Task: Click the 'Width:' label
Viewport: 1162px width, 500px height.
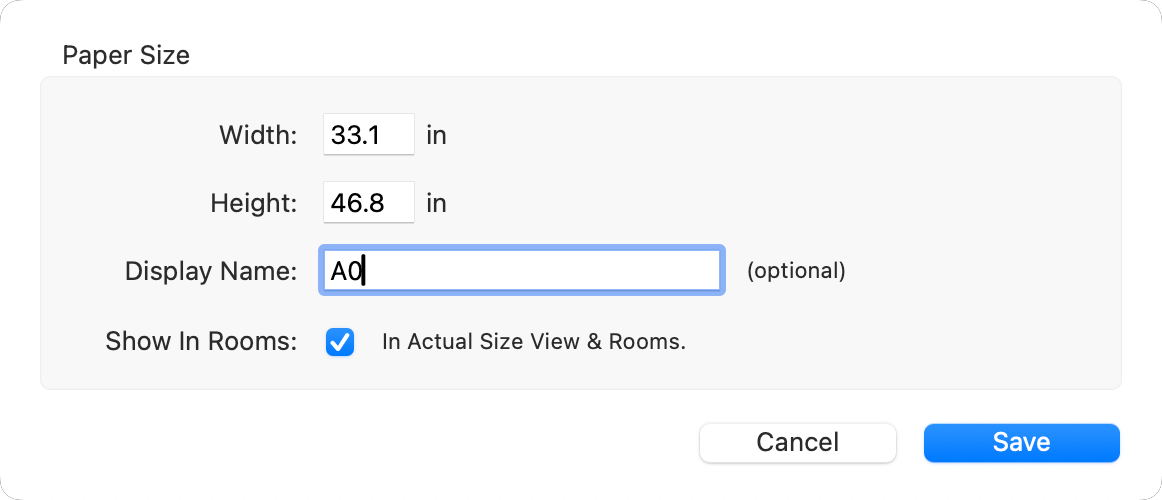Action: pyautogui.click(x=258, y=135)
